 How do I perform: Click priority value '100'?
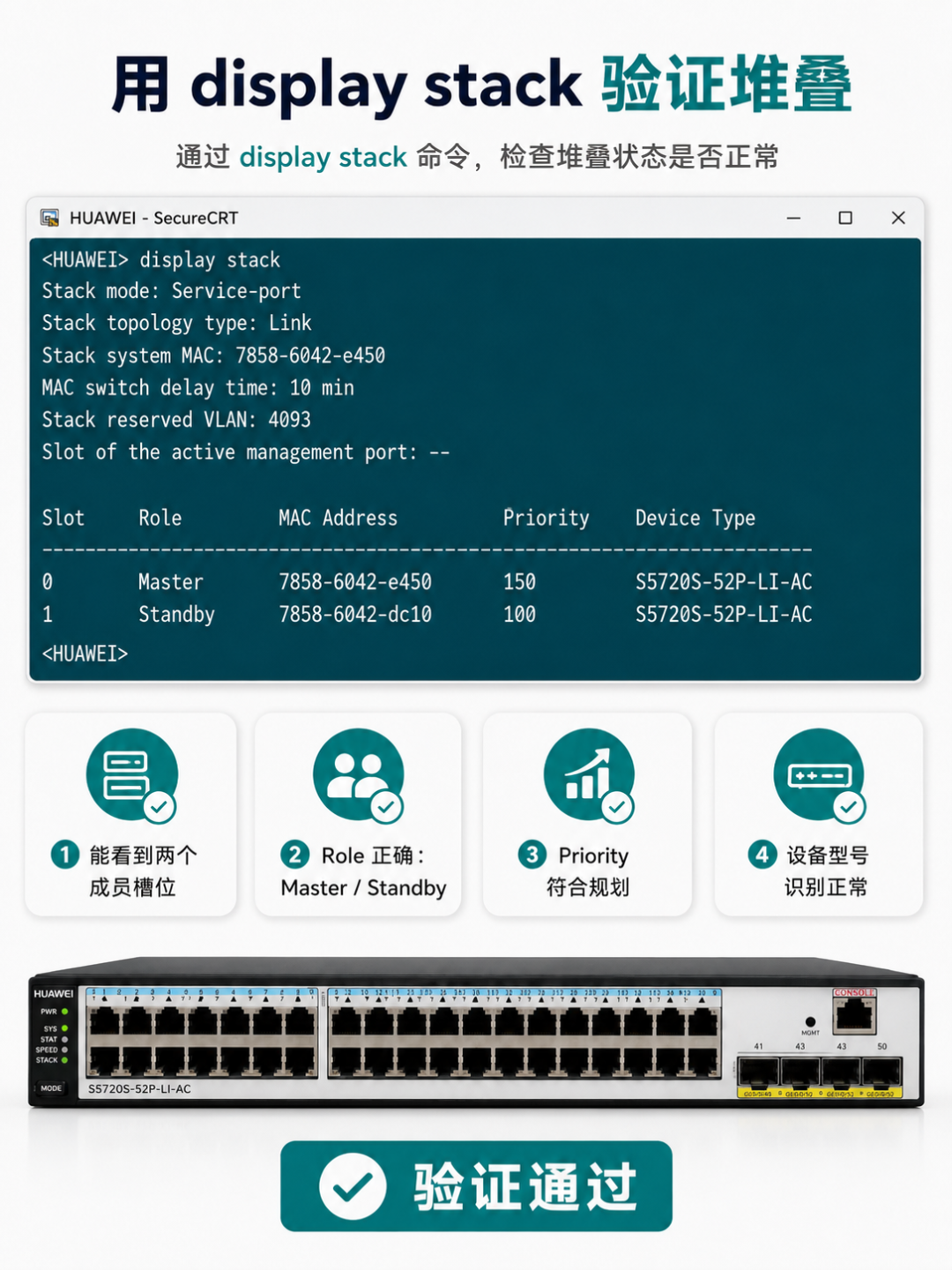pos(519,615)
